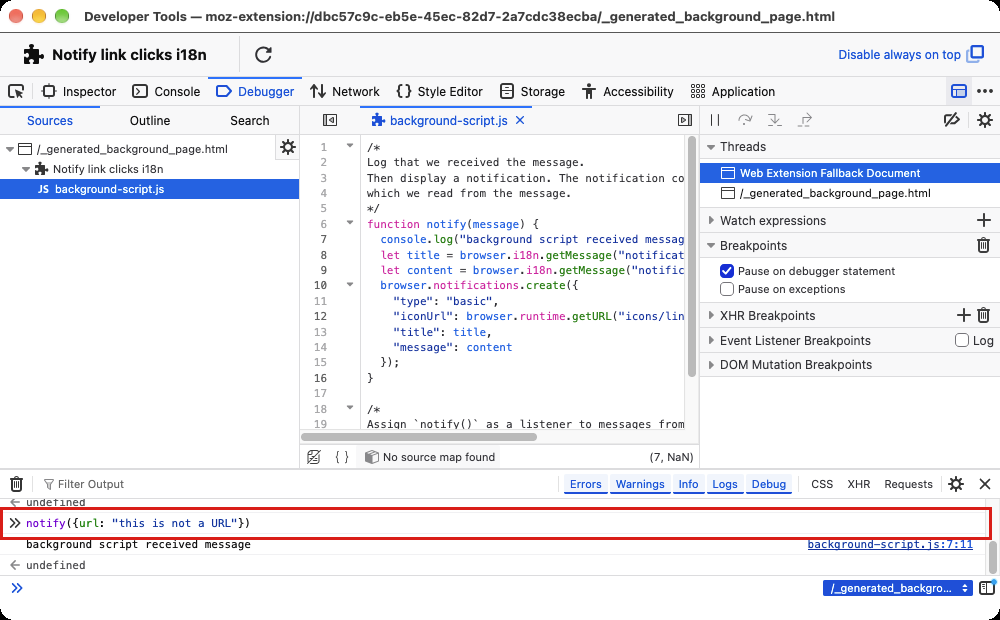Open the DevTools three-dot menu
This screenshot has width=1000, height=620.
[985, 91]
